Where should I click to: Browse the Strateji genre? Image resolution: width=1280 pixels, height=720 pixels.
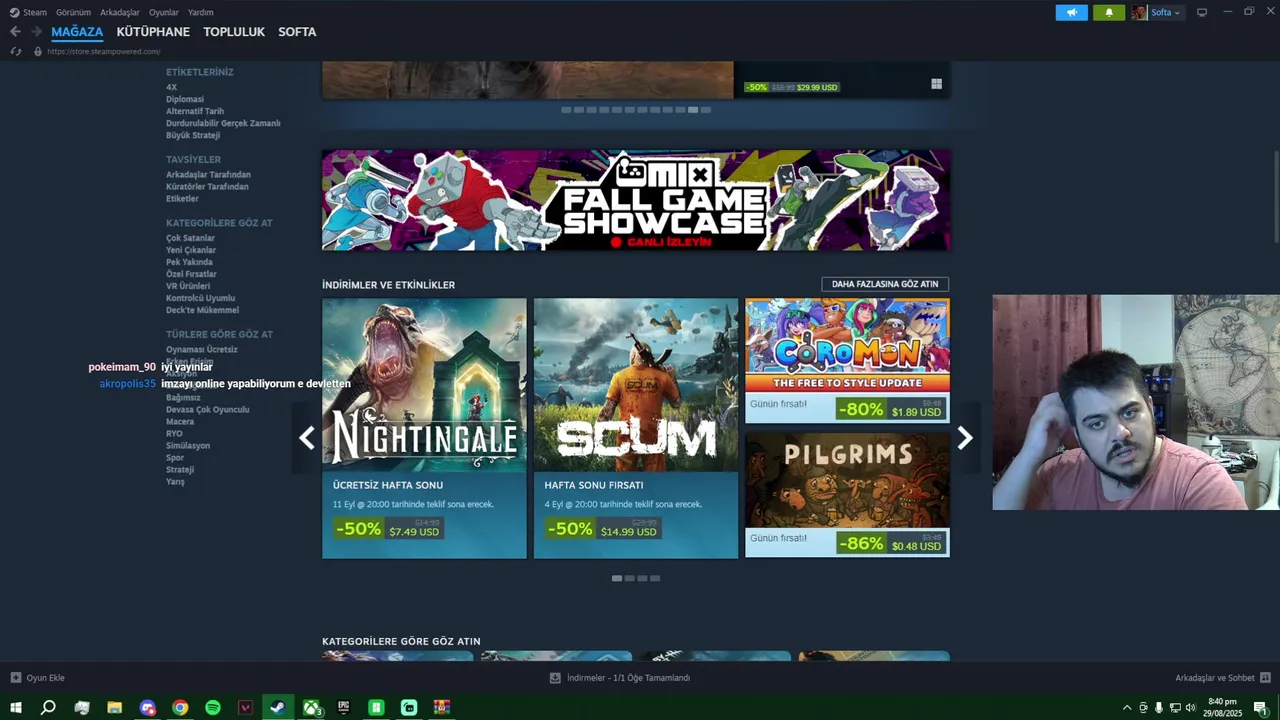click(180, 470)
